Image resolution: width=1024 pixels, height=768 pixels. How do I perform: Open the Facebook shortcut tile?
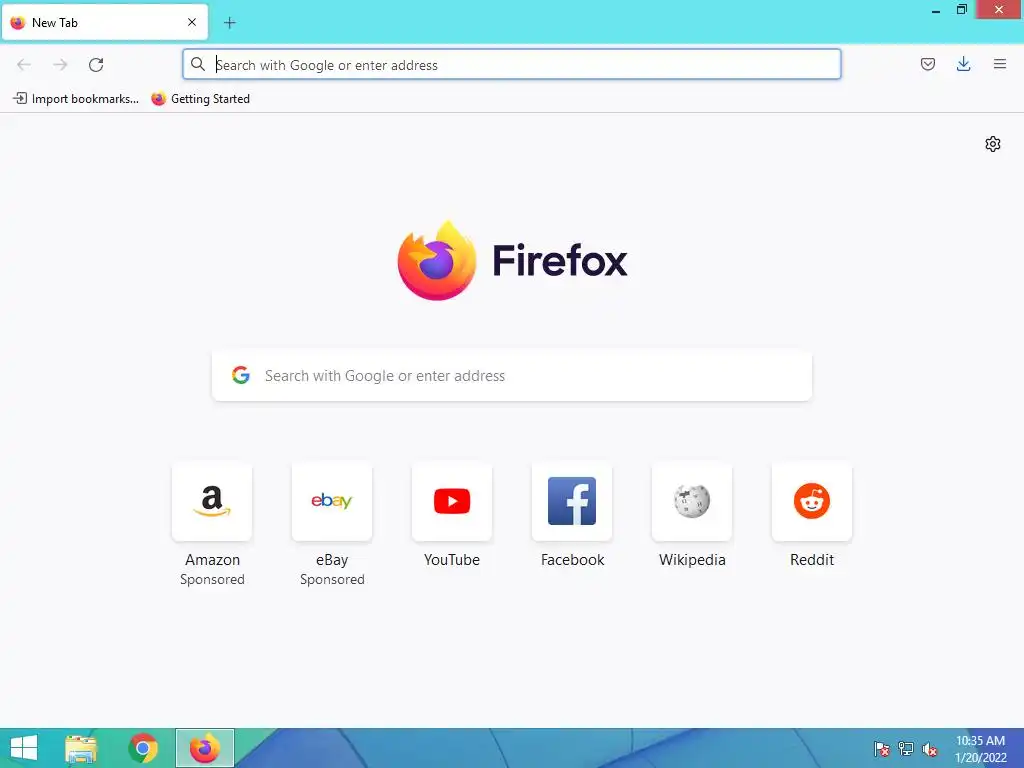click(x=572, y=502)
